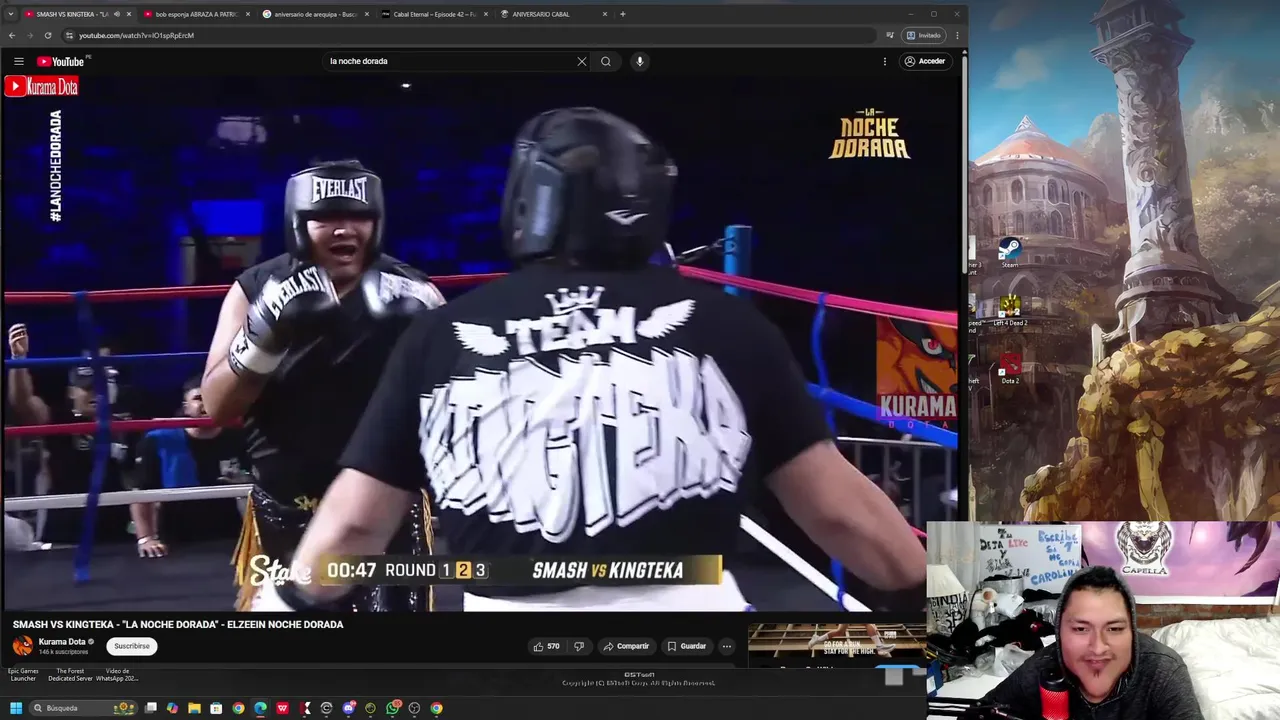Share video with Compartir button
1280x720 pixels.
[x=626, y=646]
